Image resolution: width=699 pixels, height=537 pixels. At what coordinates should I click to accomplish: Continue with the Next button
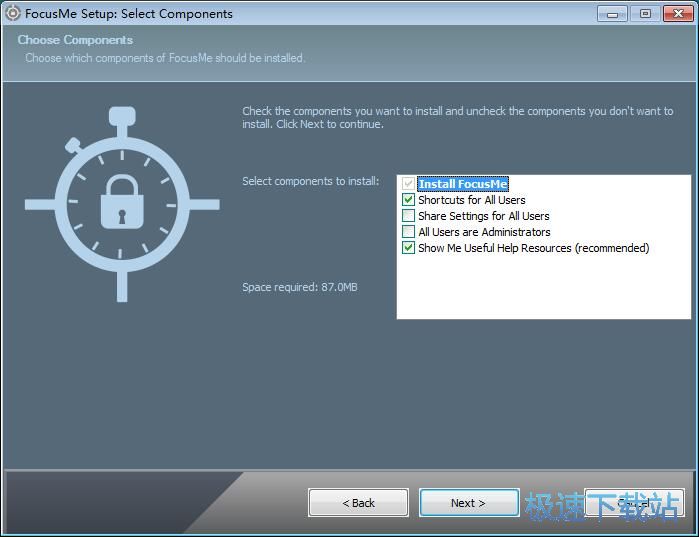coord(469,503)
